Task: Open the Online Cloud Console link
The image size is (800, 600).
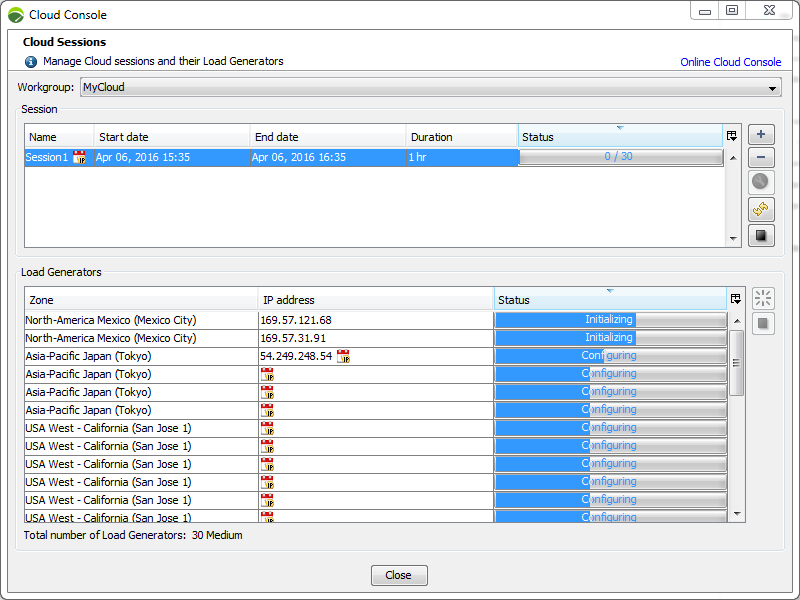Action: (730, 62)
